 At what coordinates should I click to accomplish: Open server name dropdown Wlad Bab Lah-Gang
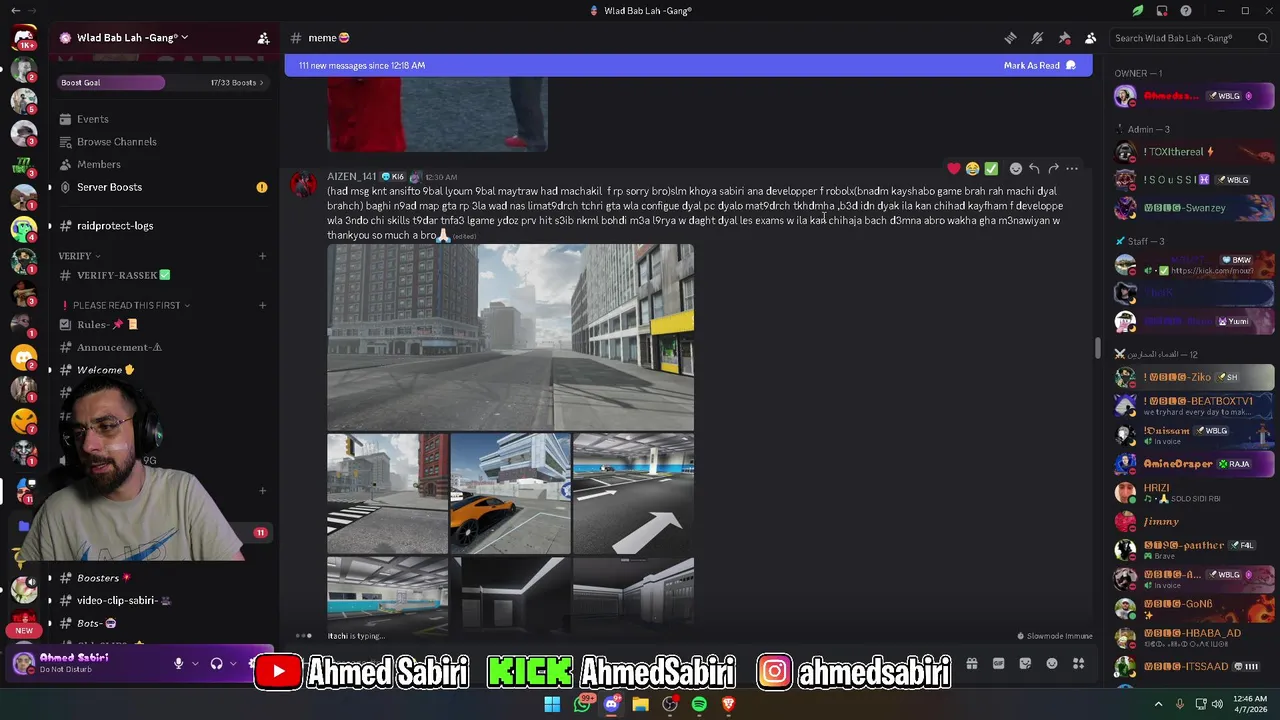[133, 38]
